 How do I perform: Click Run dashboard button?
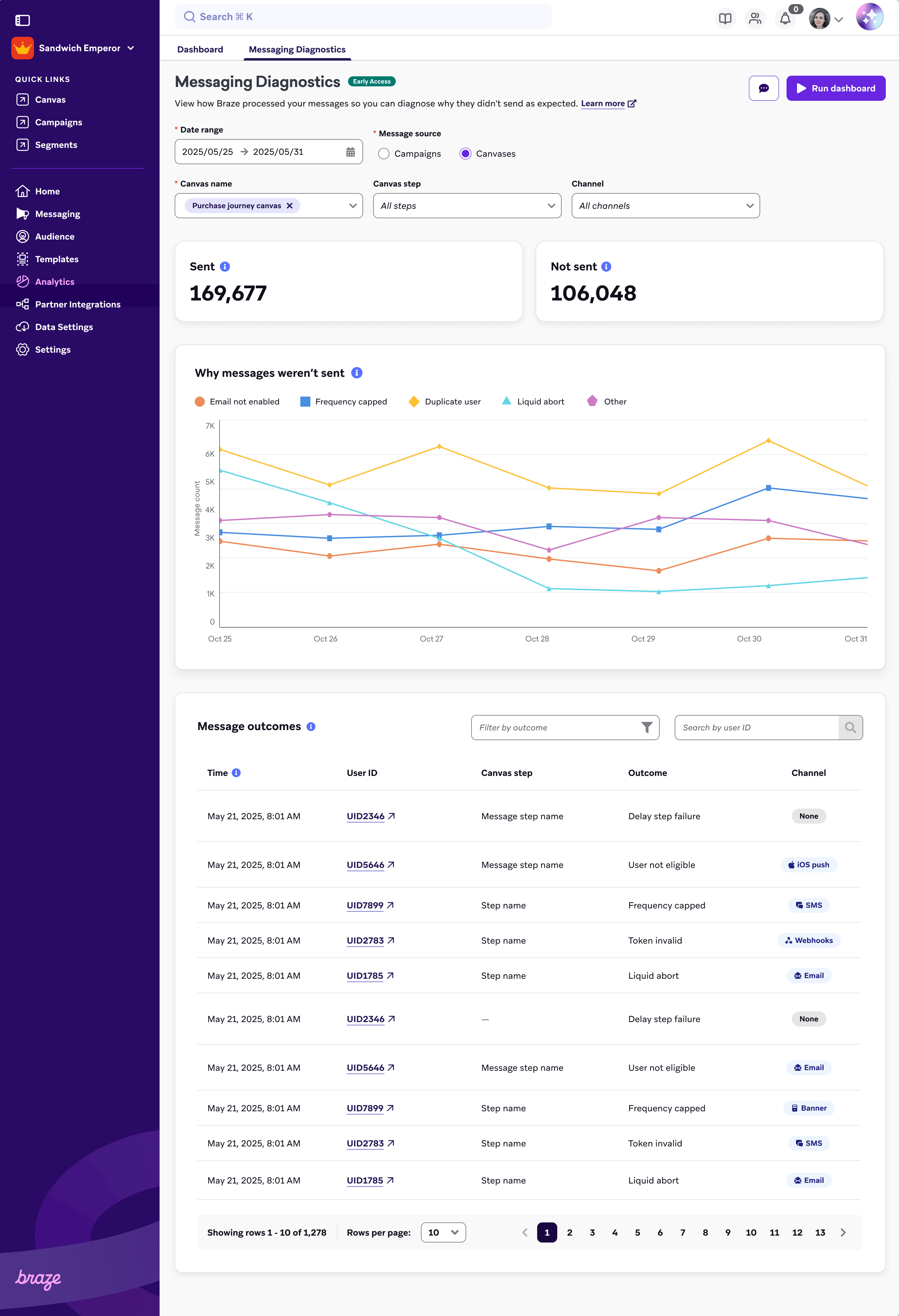pos(836,88)
